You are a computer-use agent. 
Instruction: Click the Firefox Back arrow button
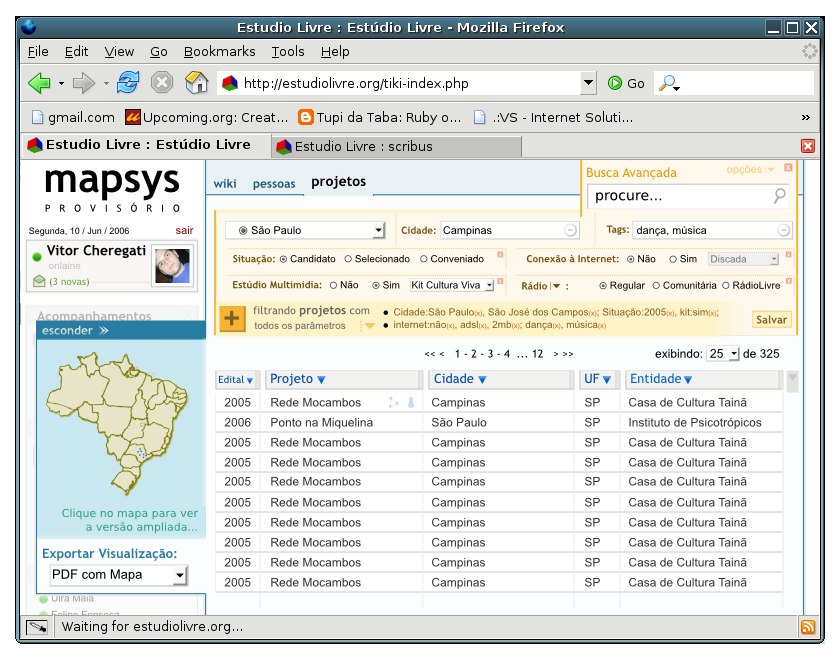[39, 83]
